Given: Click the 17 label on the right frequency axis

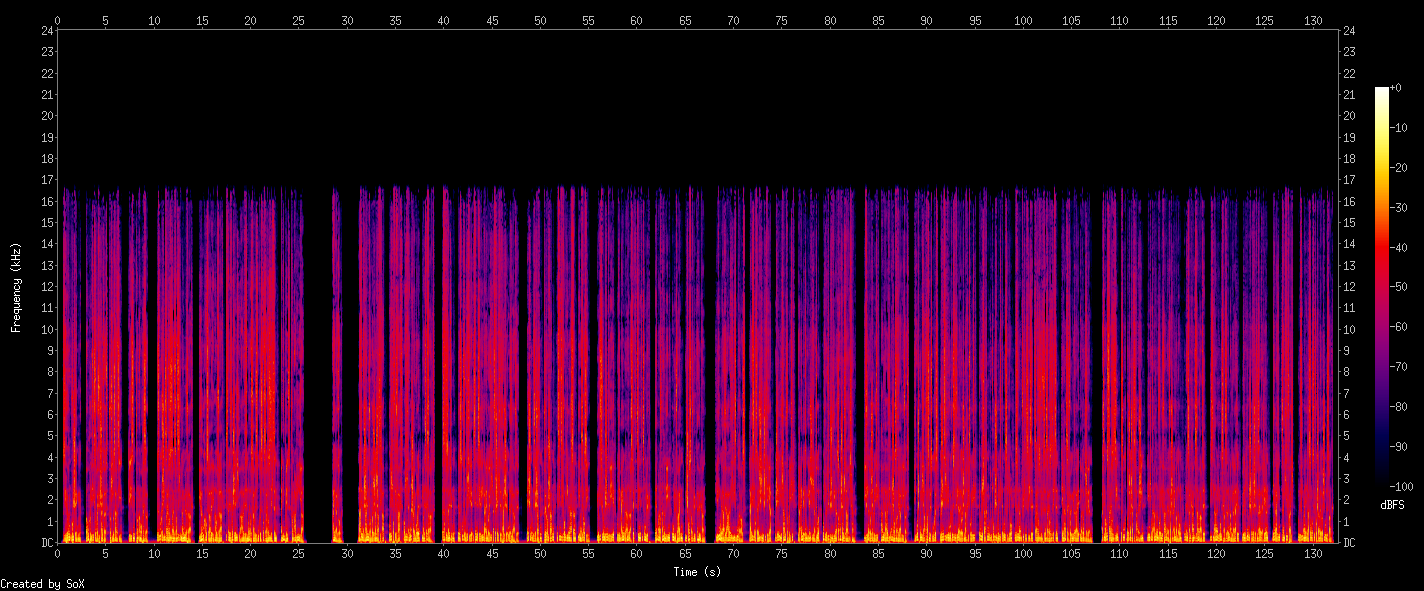Looking at the screenshot, I should tap(1349, 180).
